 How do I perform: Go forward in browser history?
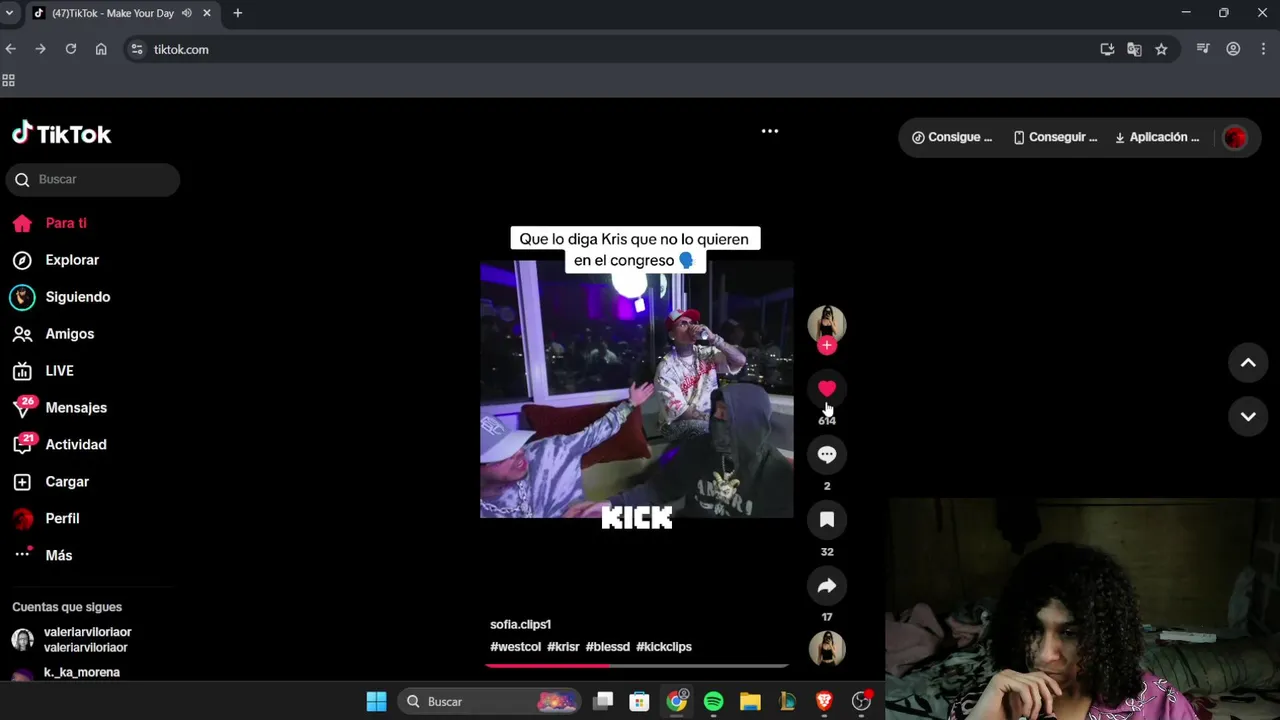click(x=41, y=49)
